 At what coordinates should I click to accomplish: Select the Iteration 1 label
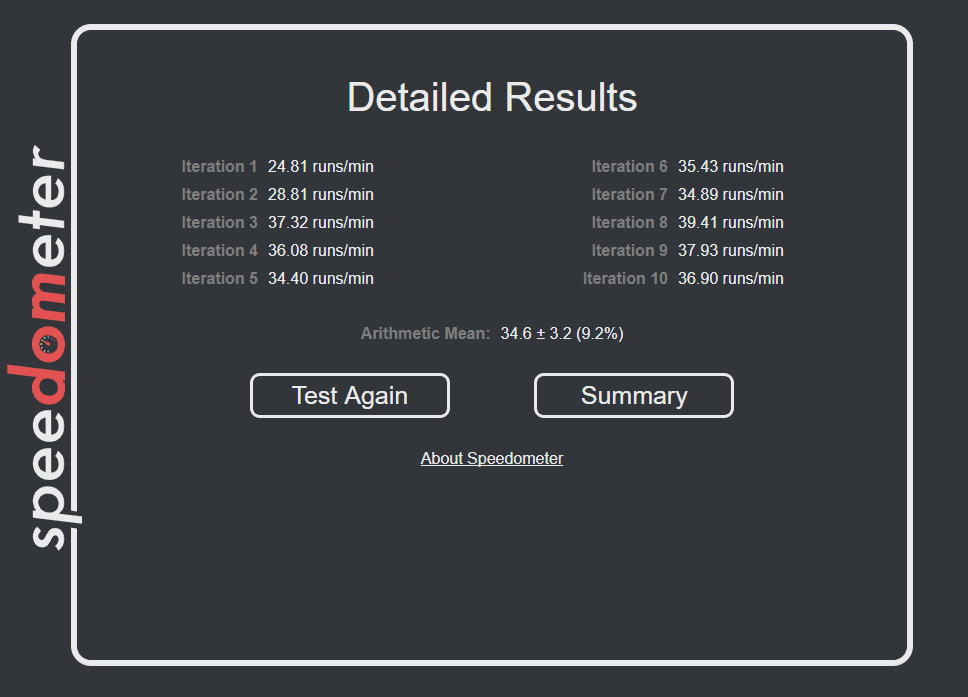click(x=219, y=167)
